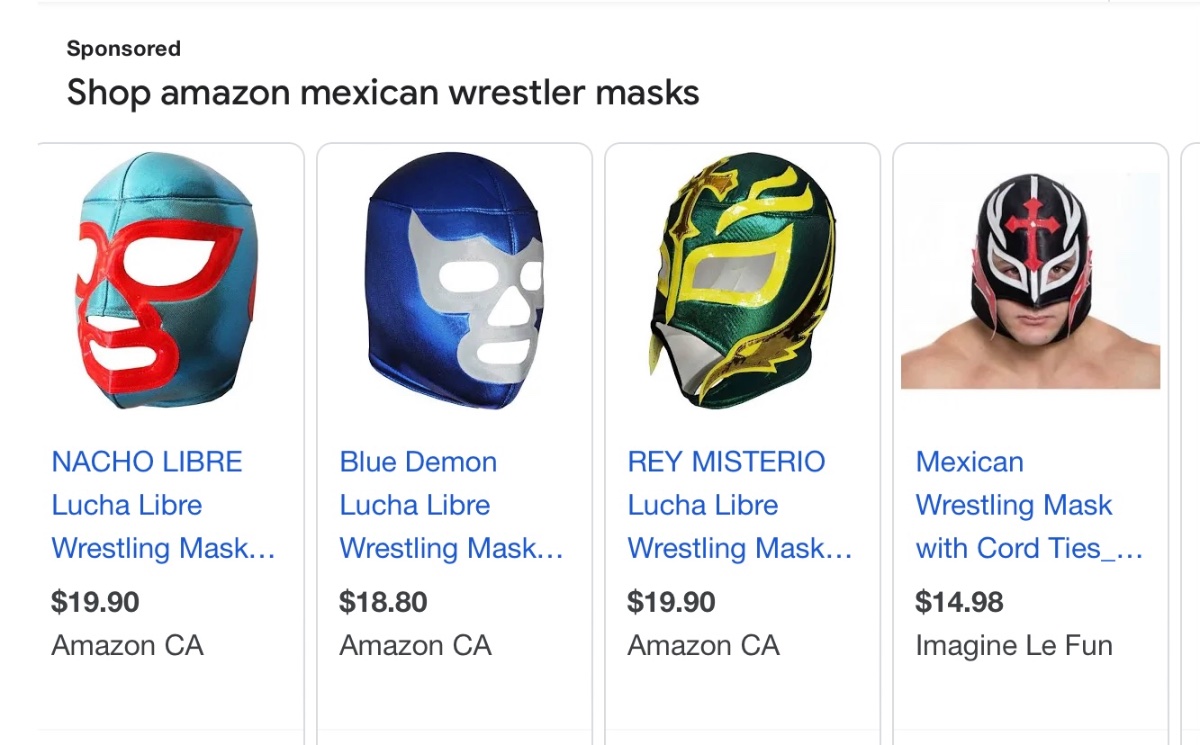
Task: Open the black mask with red cross photo
Action: click(x=1030, y=281)
